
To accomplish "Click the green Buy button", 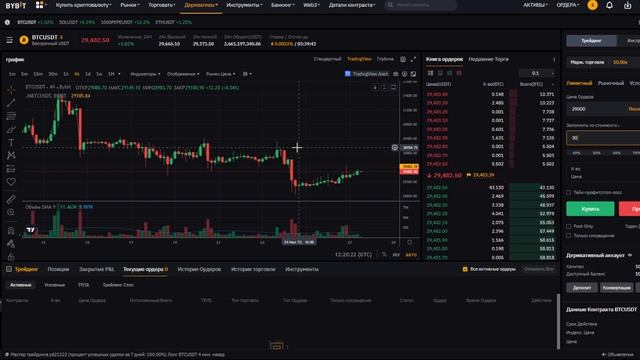I will pos(590,209).
